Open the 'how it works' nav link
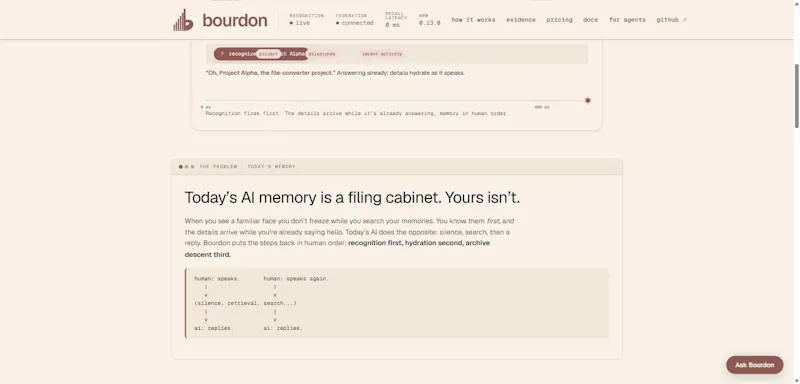Screen dimensions: 800x384 pyautogui.click(x=473, y=20)
